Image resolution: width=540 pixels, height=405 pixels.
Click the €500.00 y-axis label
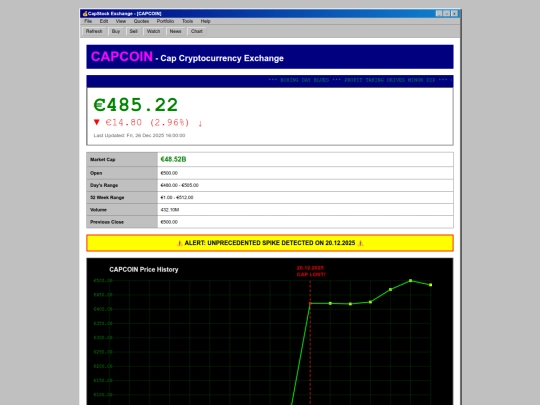103,281
